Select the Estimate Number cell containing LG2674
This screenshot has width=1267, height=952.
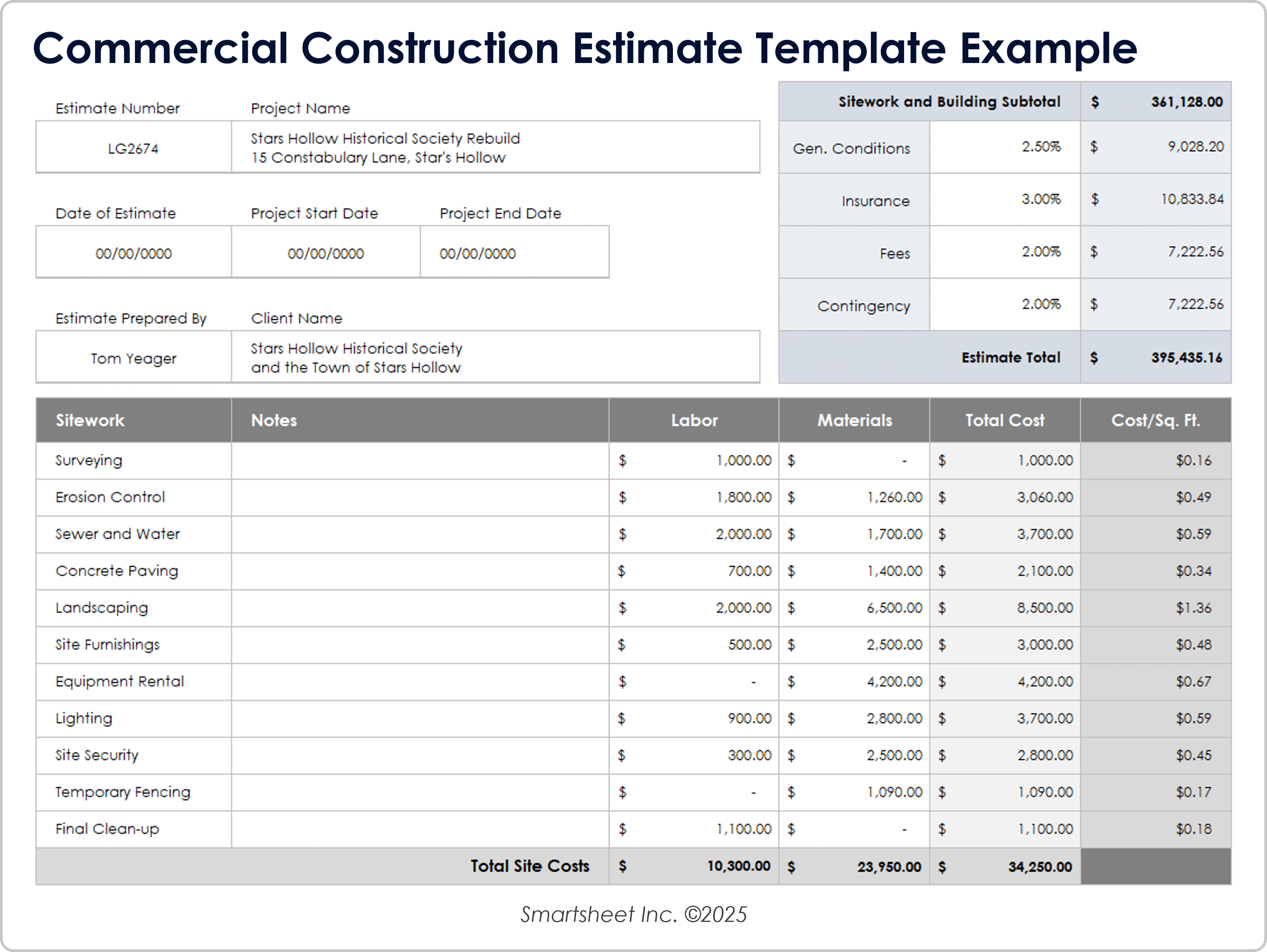133,147
